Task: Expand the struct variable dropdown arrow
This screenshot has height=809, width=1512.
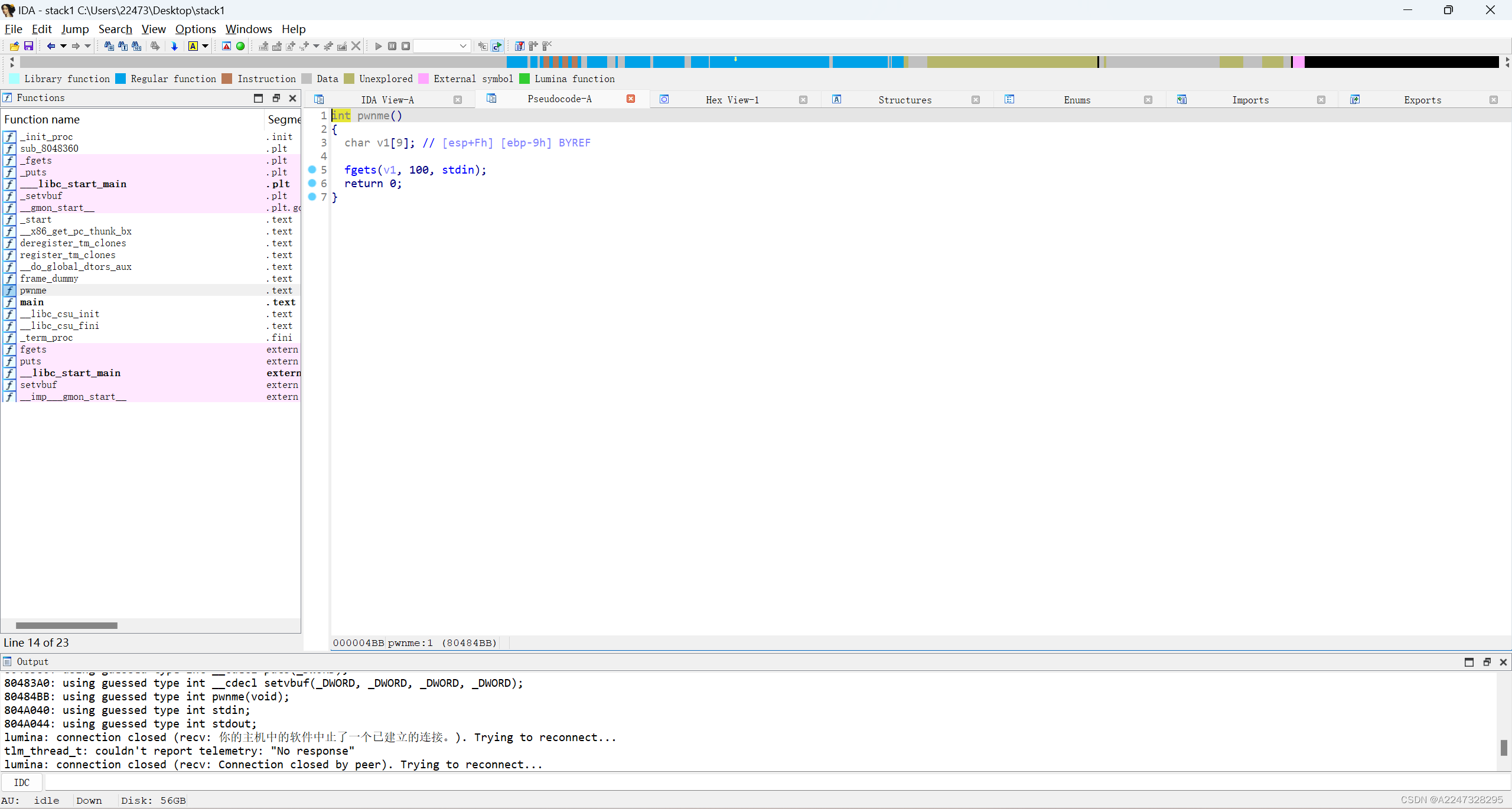Action: tap(317, 46)
